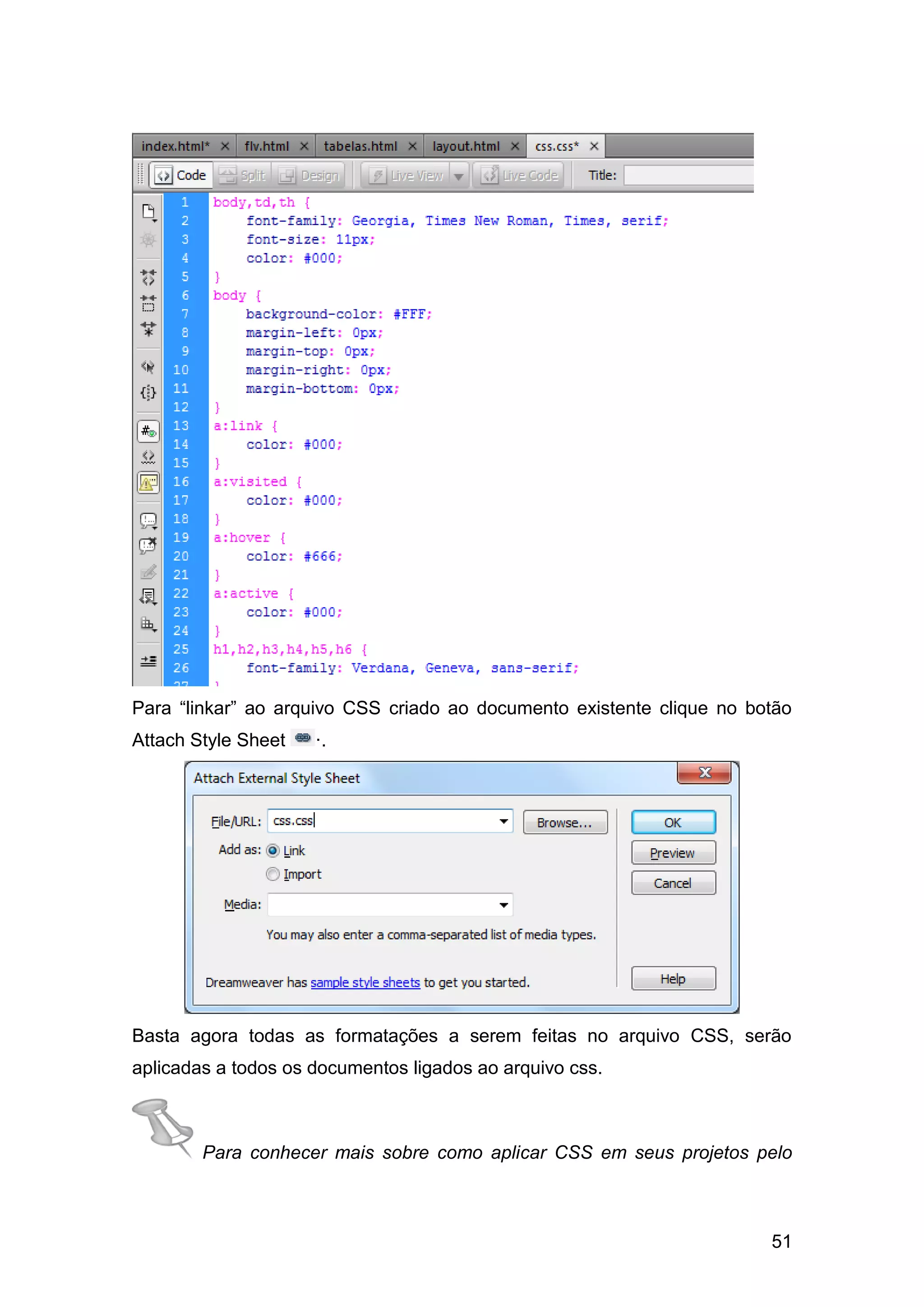This screenshot has width=924, height=1307.
Task: Close the css.css tab
Action: tap(594, 146)
